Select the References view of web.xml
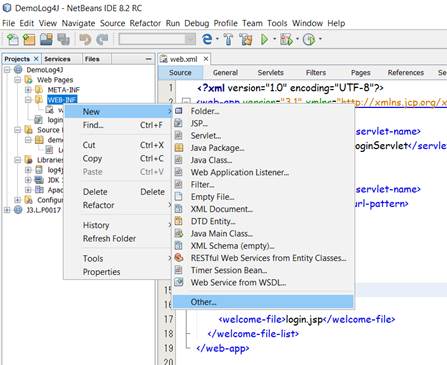 click(406, 73)
